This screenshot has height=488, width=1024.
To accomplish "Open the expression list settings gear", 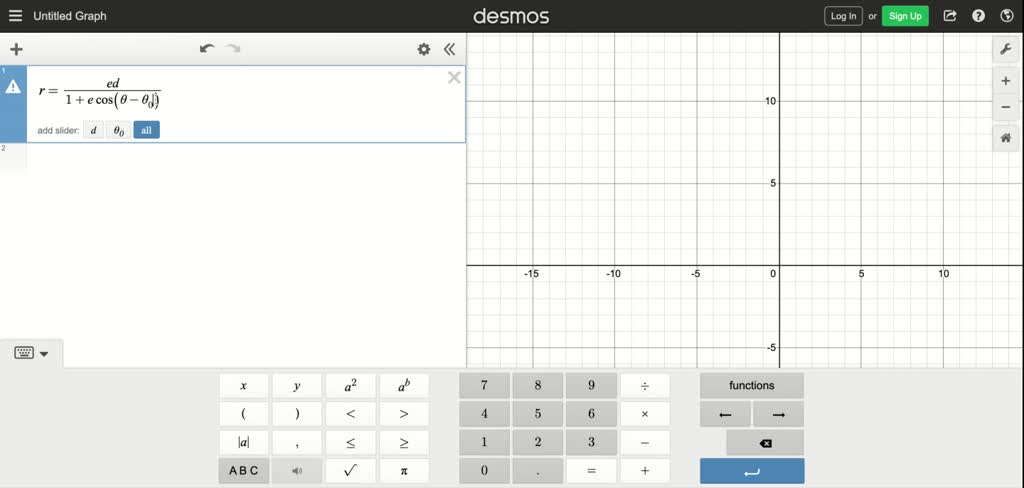I will click(x=424, y=49).
